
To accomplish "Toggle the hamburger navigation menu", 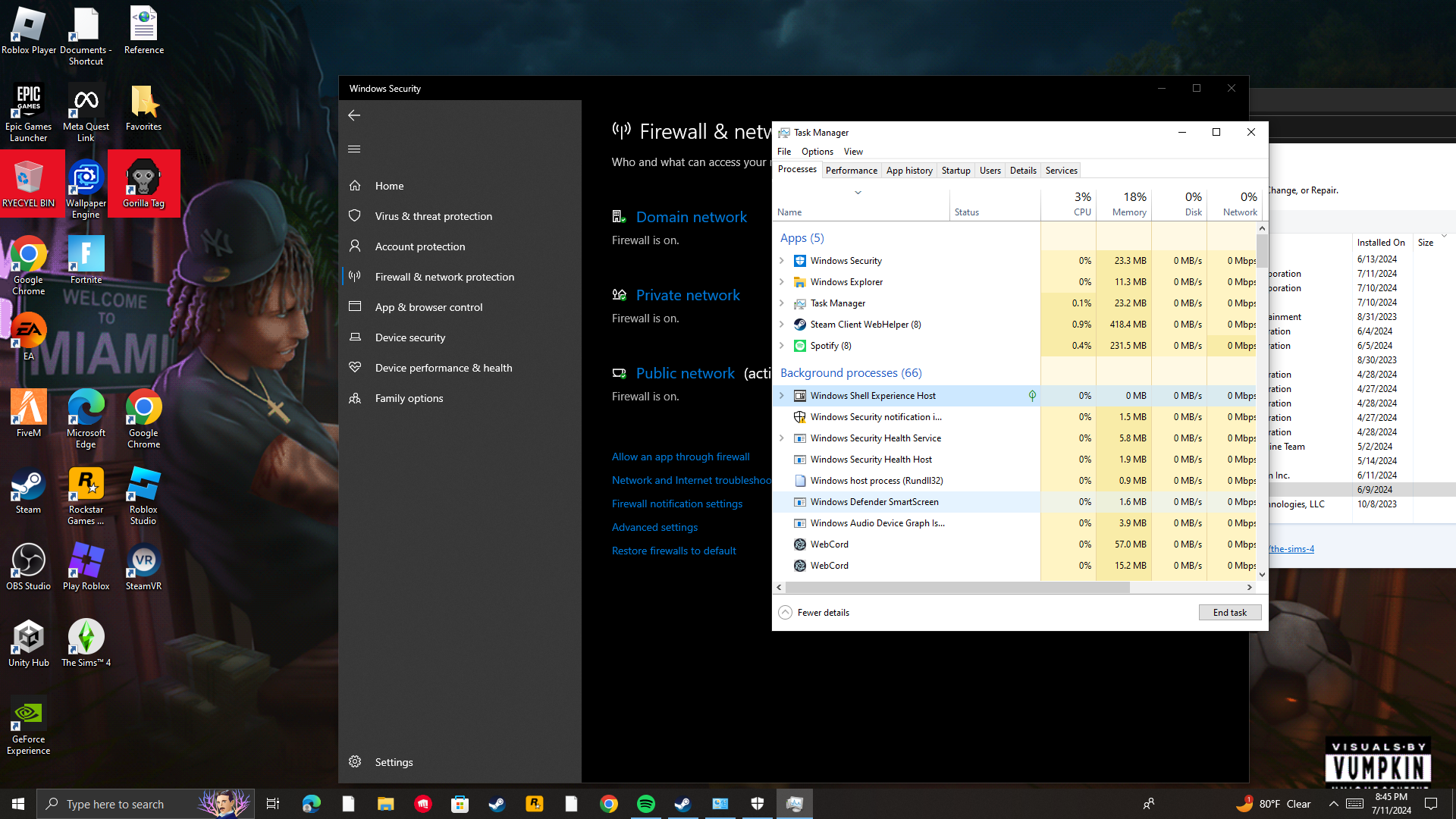I will (x=354, y=149).
